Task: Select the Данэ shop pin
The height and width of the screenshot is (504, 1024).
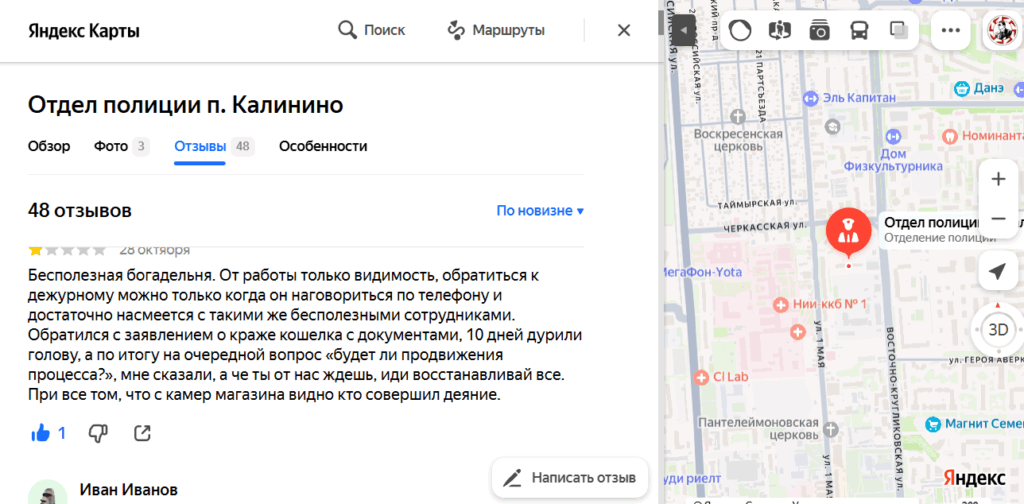Action: tap(961, 88)
